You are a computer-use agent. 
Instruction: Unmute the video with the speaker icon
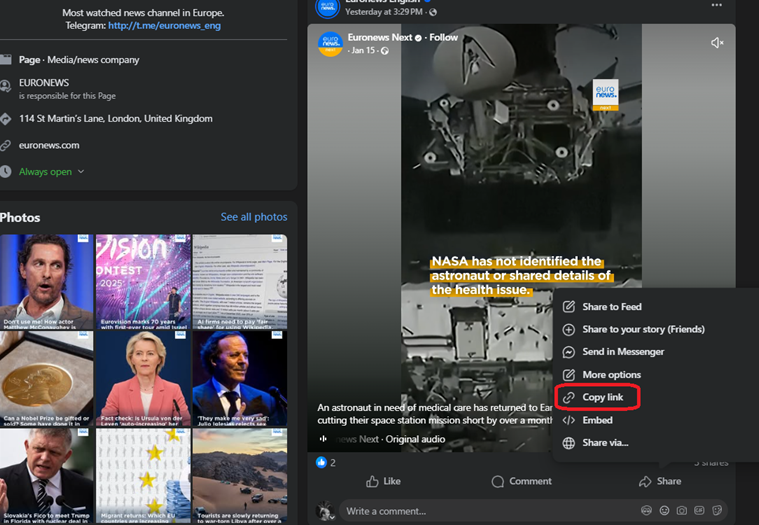[717, 42]
